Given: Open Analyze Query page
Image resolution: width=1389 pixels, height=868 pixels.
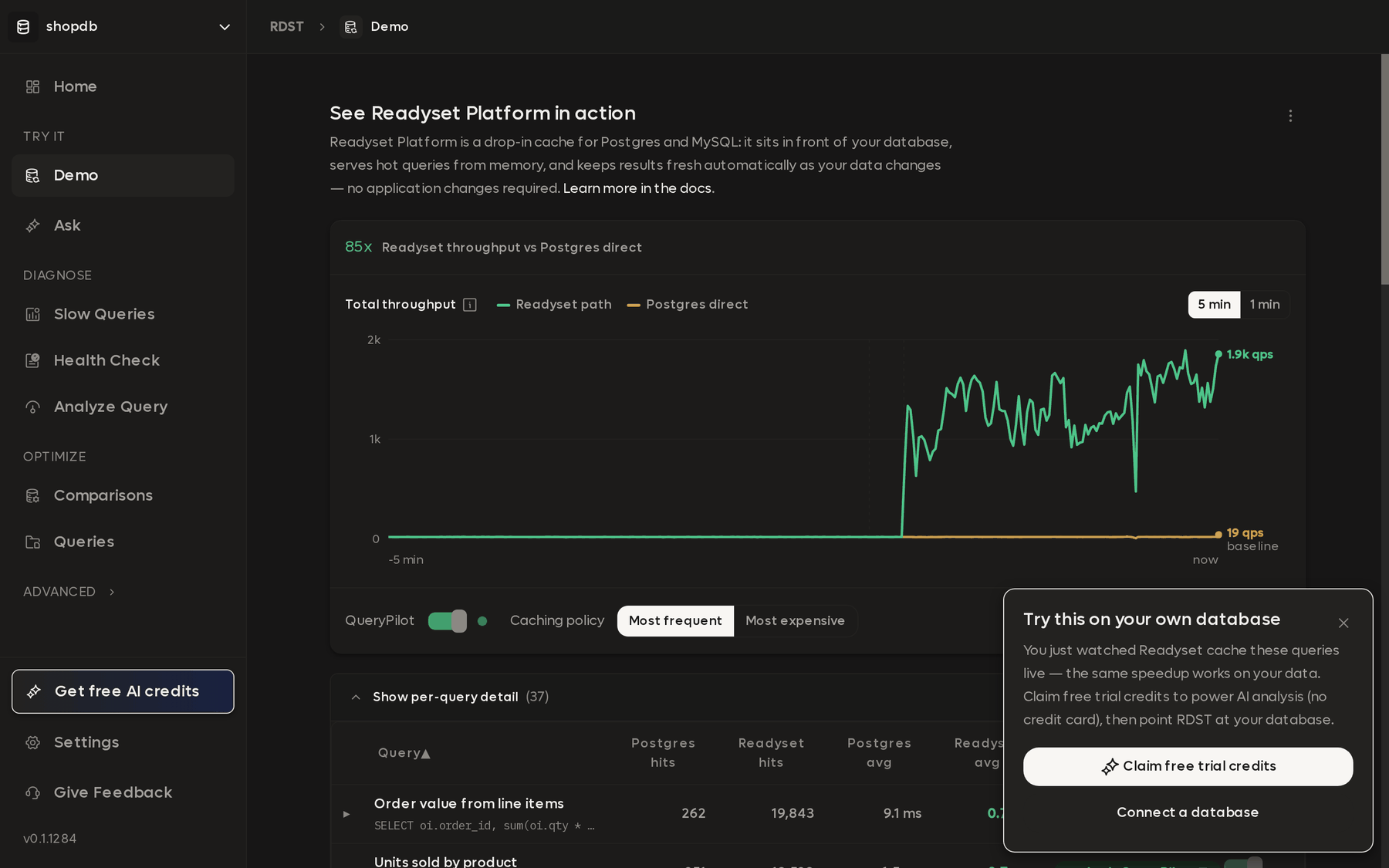Looking at the screenshot, I should (123, 407).
